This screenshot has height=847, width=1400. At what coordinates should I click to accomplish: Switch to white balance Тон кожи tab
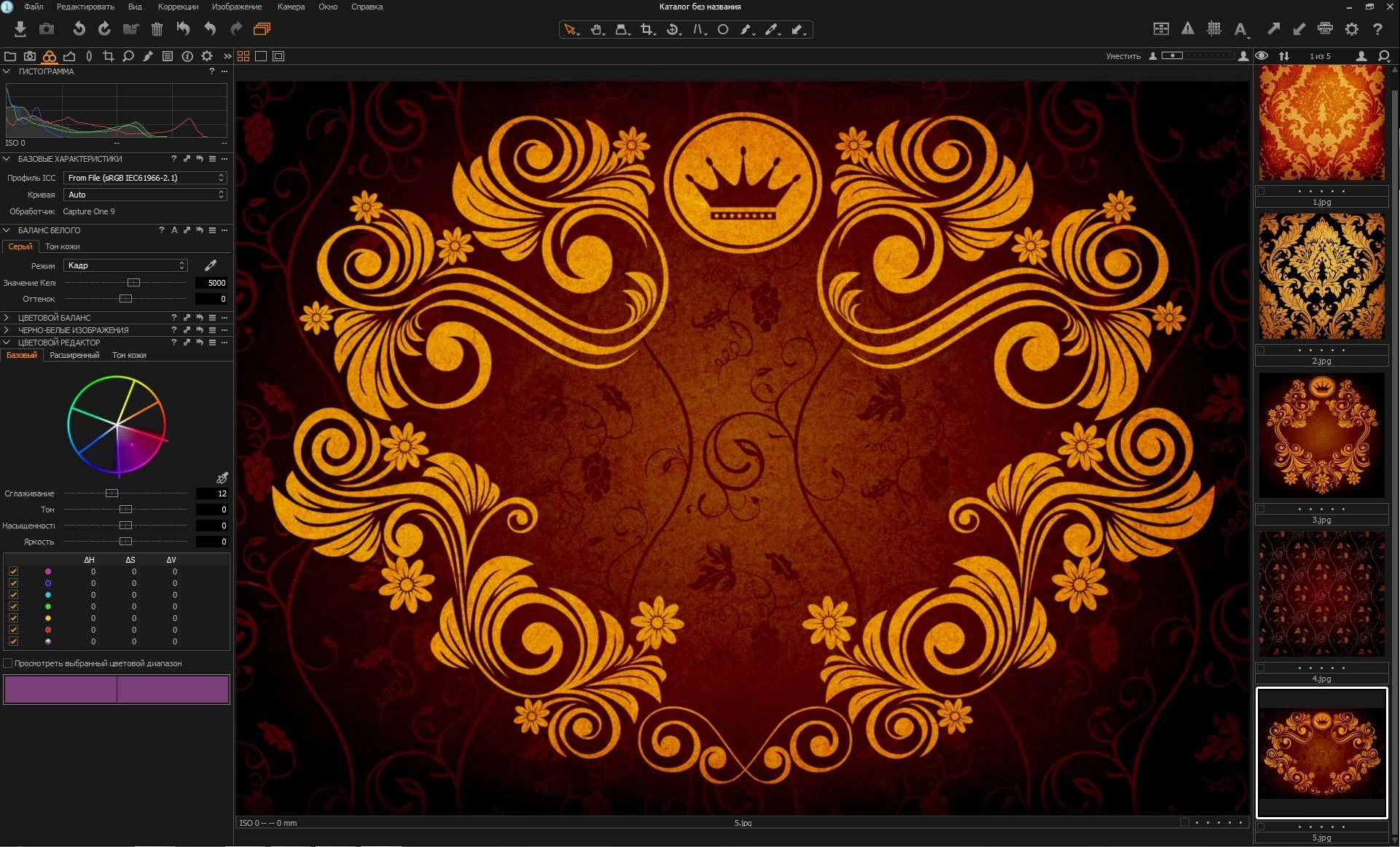[x=63, y=246]
